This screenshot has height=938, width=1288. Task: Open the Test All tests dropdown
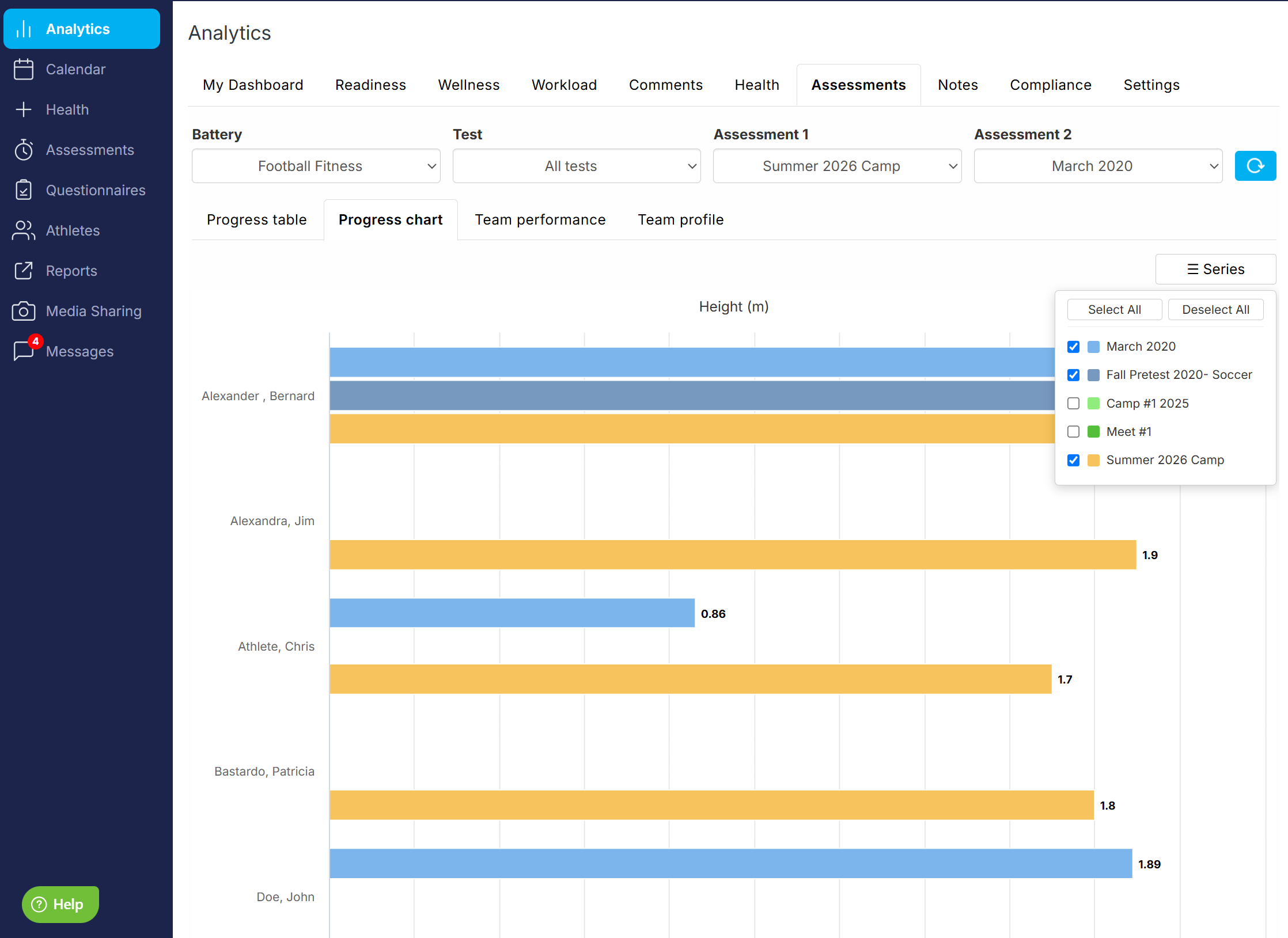577,166
